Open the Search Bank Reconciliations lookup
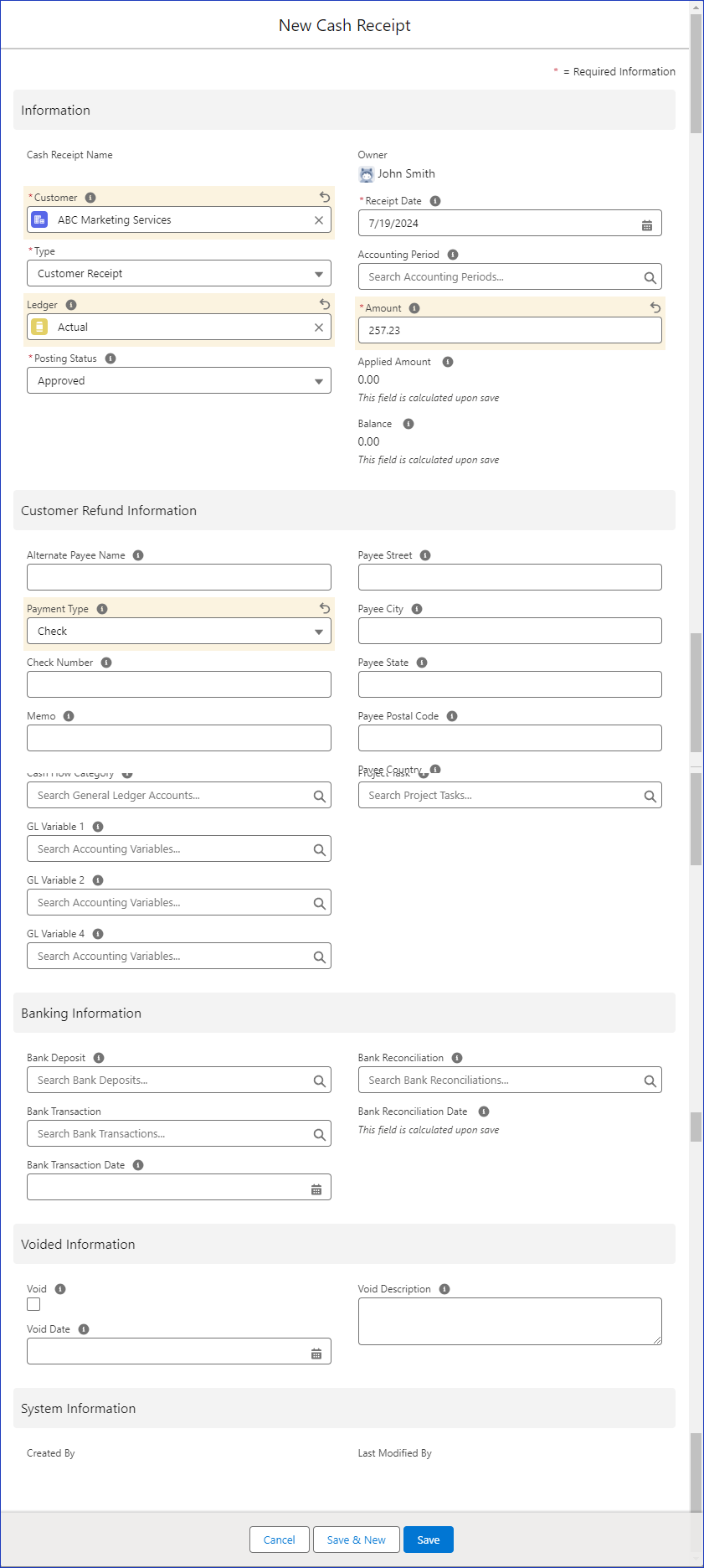This screenshot has width=704, height=1568. click(510, 1081)
